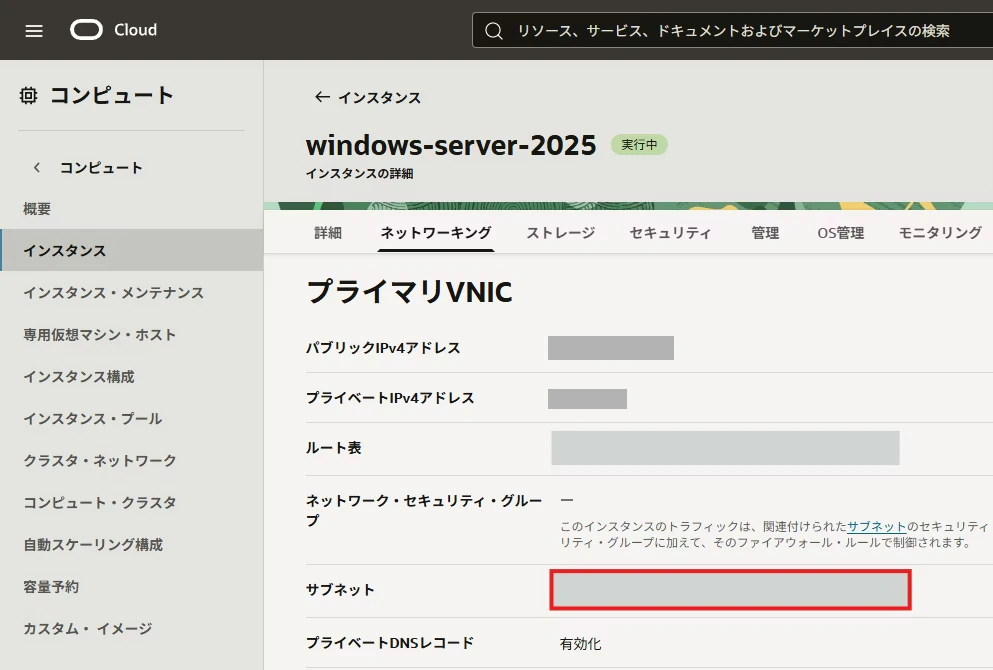This screenshot has height=670, width=993.
Task: Click the インスタンスの詳細 subtitle
Action: pos(359,174)
